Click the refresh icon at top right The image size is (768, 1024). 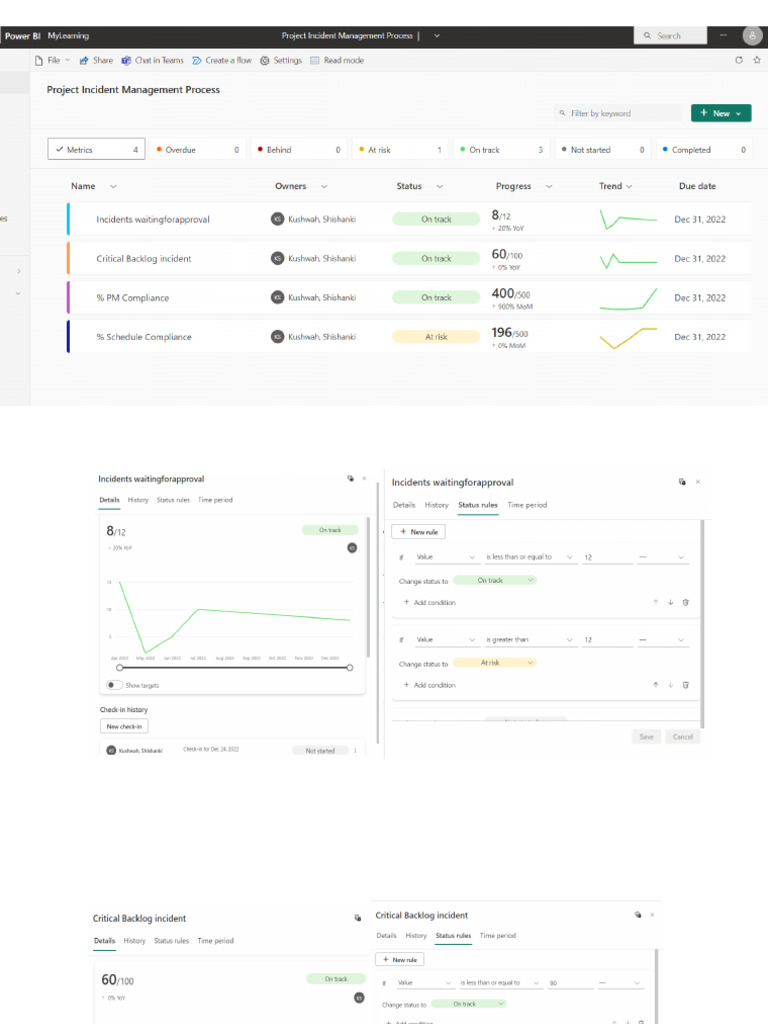click(x=739, y=60)
